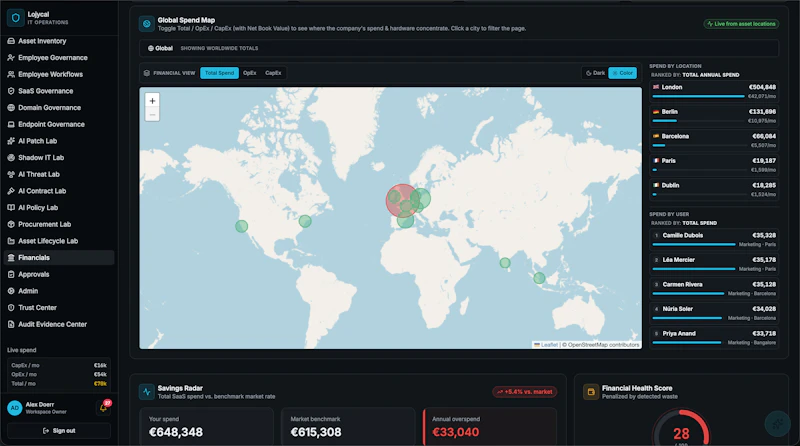Open OpenStreetMap contributors link

point(604,345)
